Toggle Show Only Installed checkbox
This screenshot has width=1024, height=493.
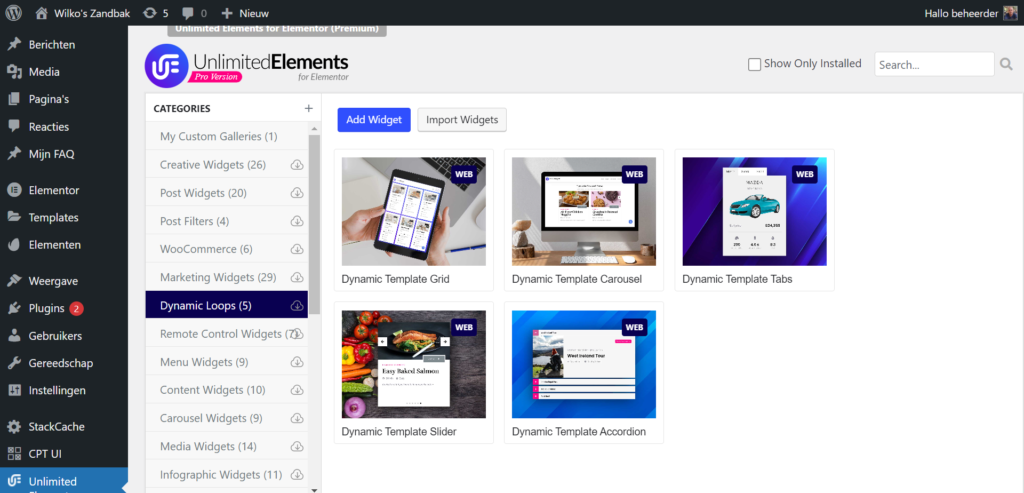754,64
